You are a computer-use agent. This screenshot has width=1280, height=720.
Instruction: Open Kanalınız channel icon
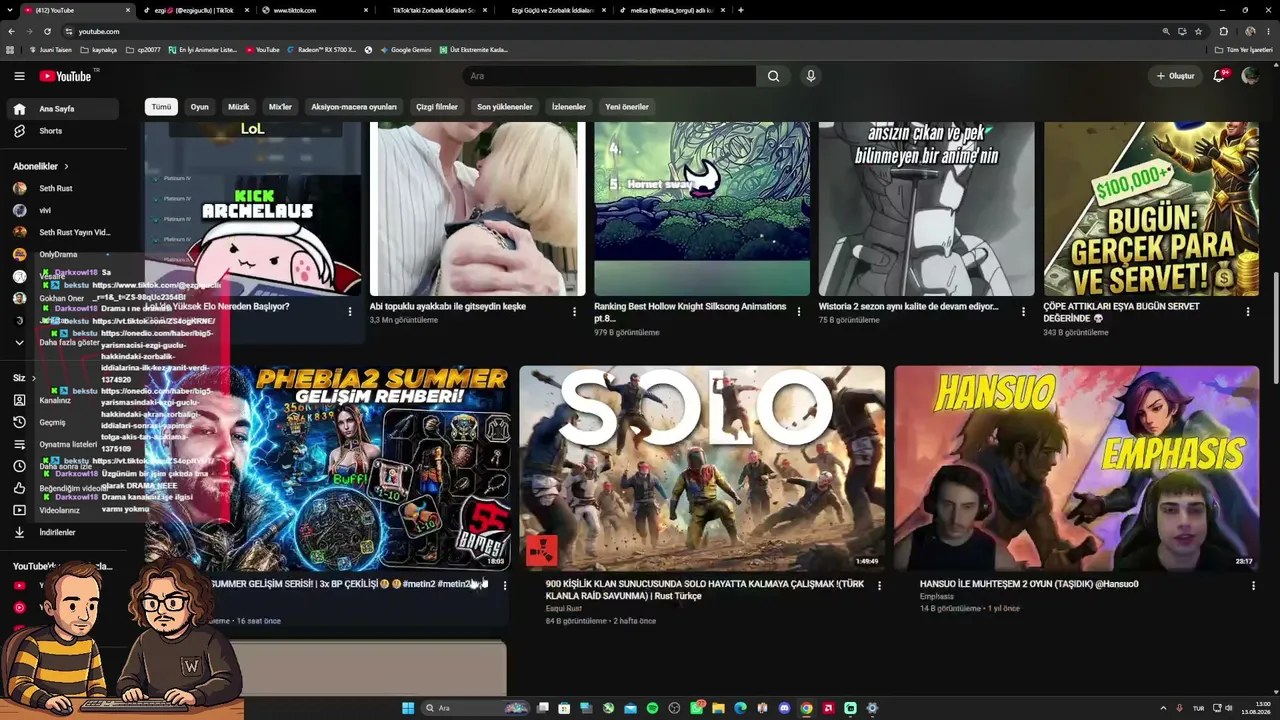pos(19,400)
